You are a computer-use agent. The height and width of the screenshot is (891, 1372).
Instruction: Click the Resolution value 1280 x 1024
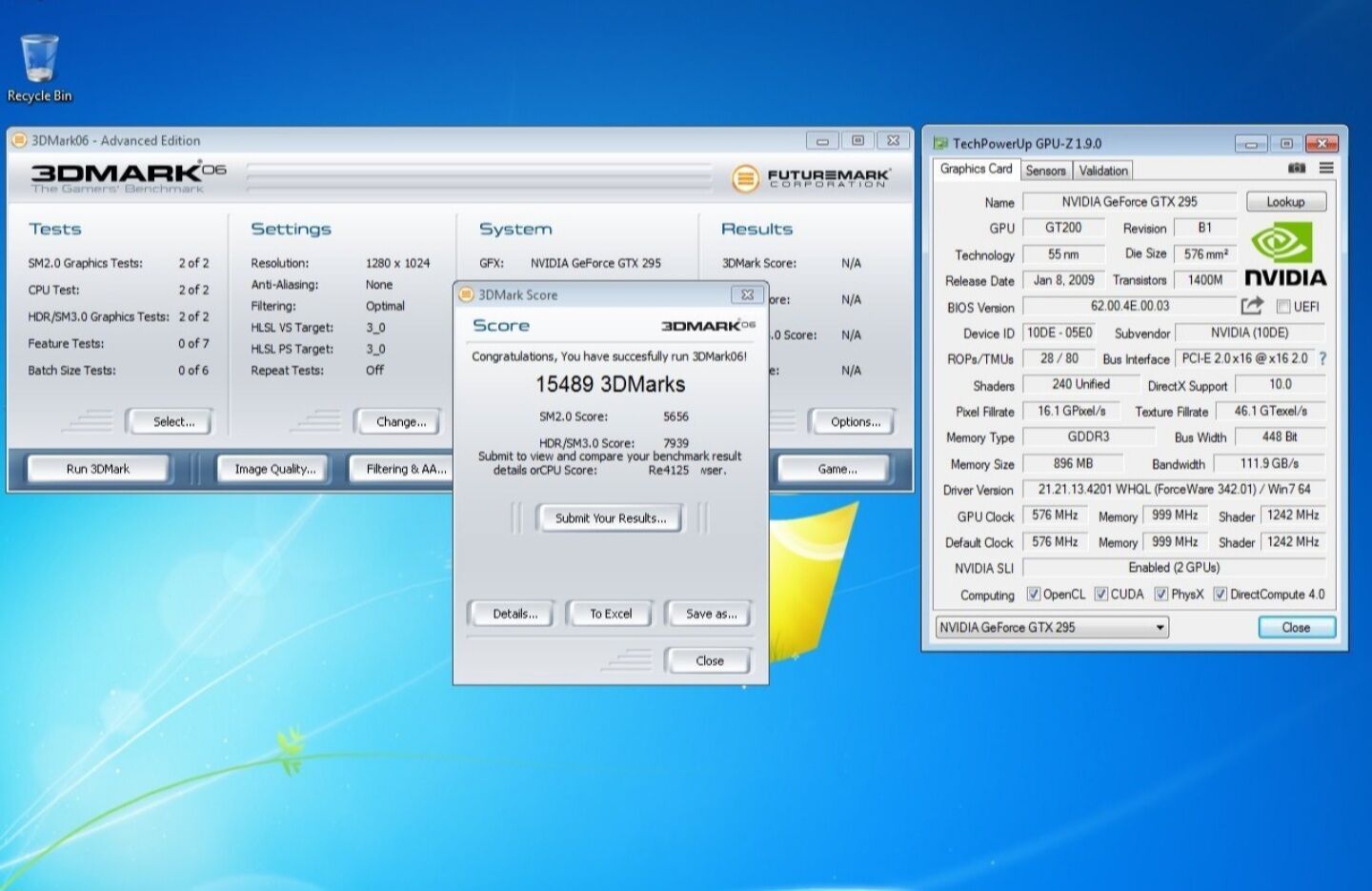coord(397,263)
